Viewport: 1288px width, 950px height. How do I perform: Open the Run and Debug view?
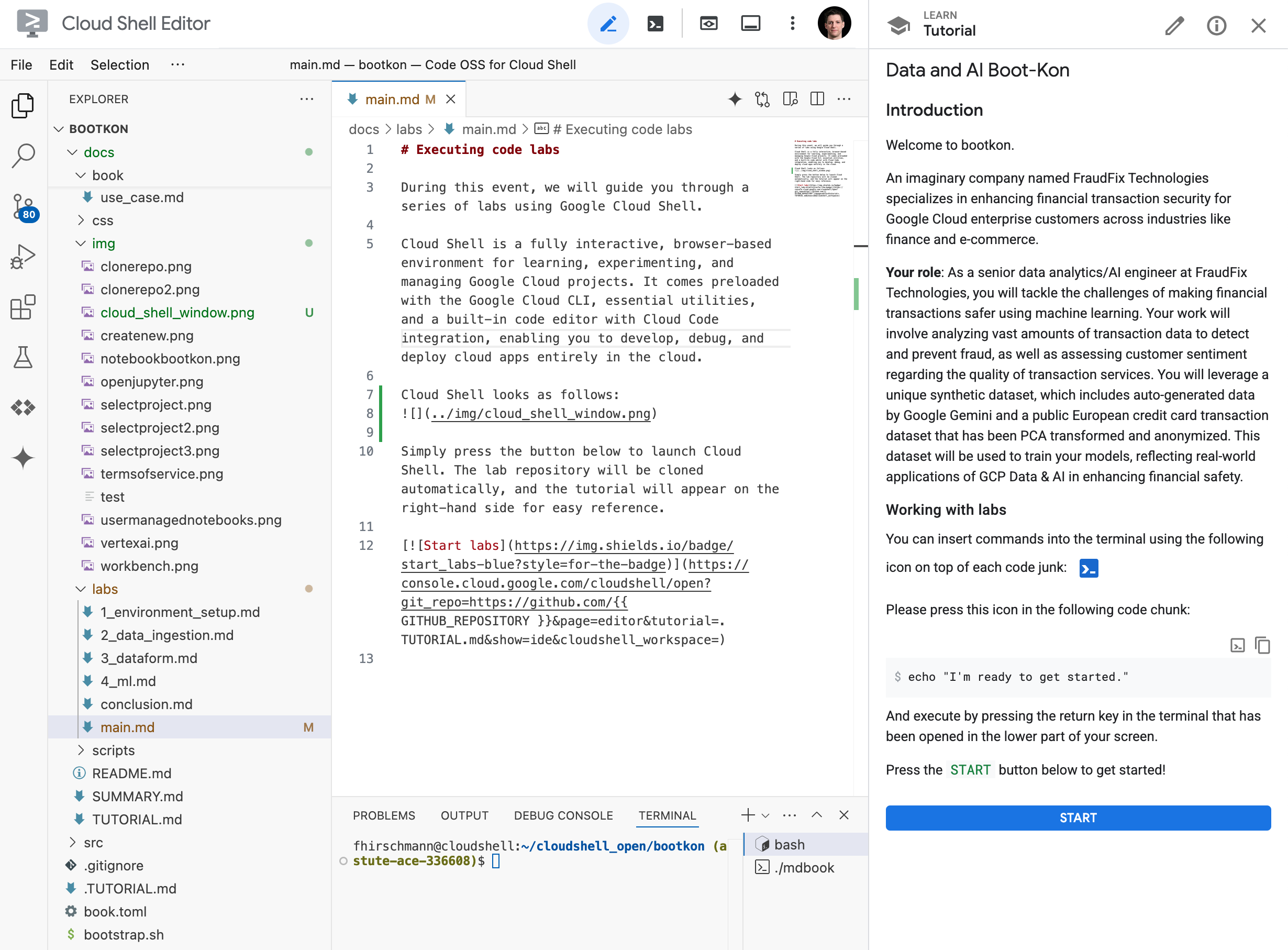[23, 257]
